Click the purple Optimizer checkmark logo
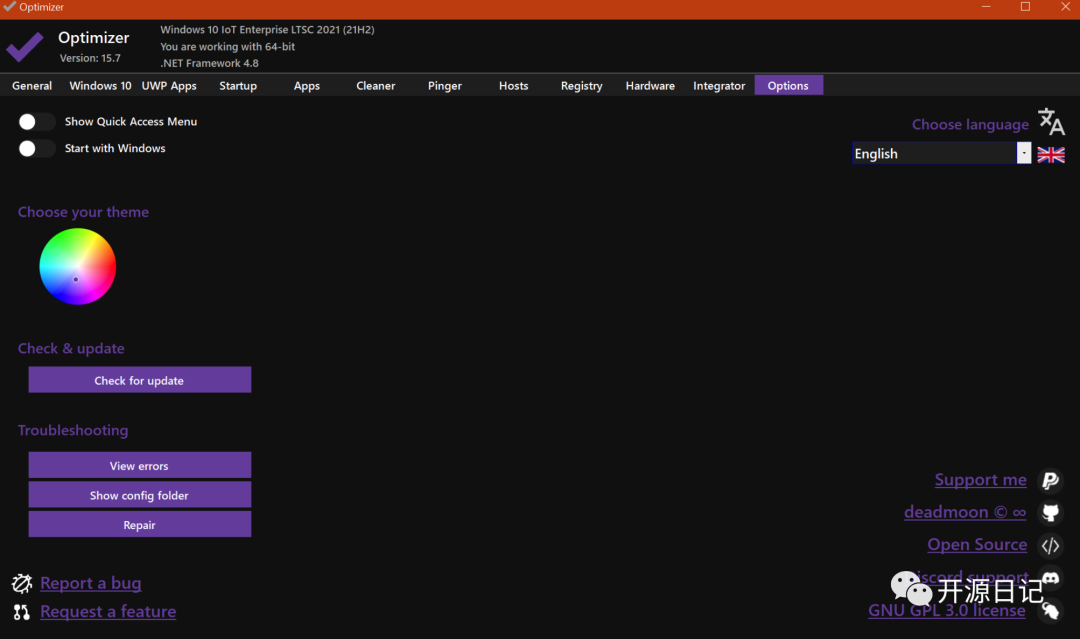This screenshot has height=639, width=1080. [25, 47]
